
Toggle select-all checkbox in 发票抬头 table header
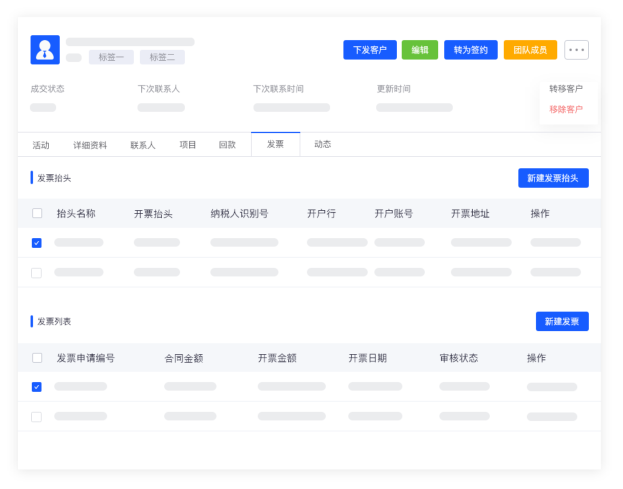pyautogui.click(x=37, y=213)
